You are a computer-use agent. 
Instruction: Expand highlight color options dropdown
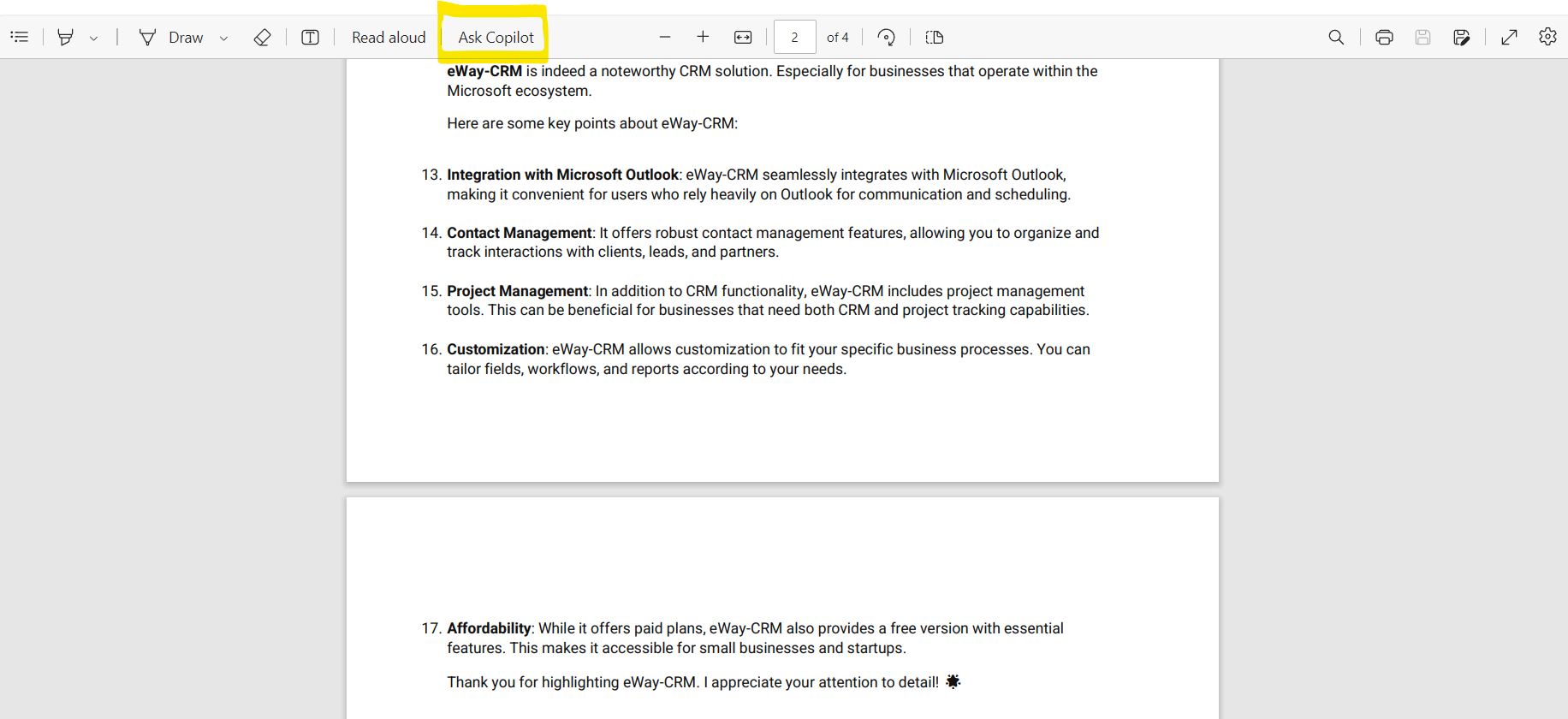[94, 38]
